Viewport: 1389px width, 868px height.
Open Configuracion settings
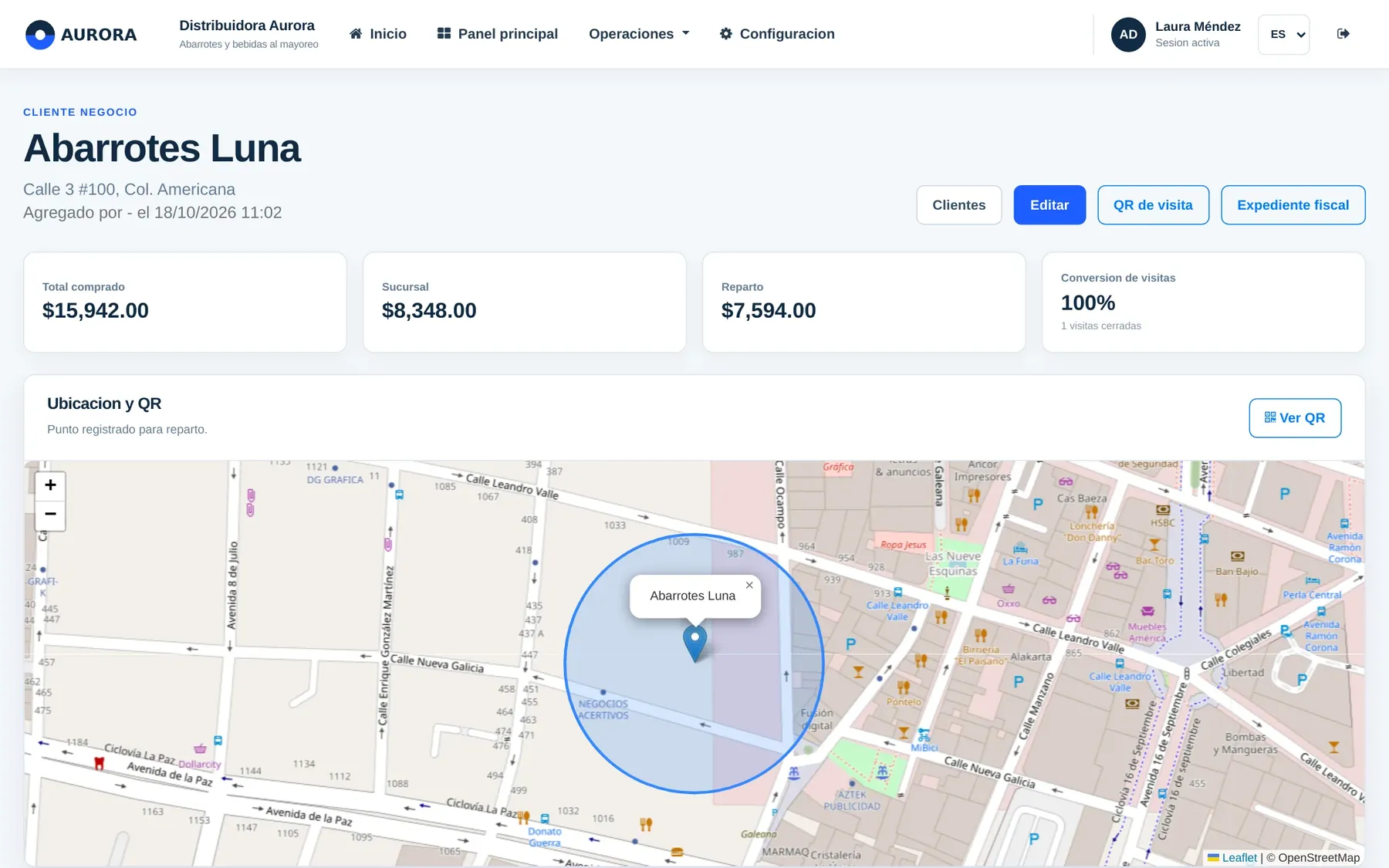[x=777, y=34]
